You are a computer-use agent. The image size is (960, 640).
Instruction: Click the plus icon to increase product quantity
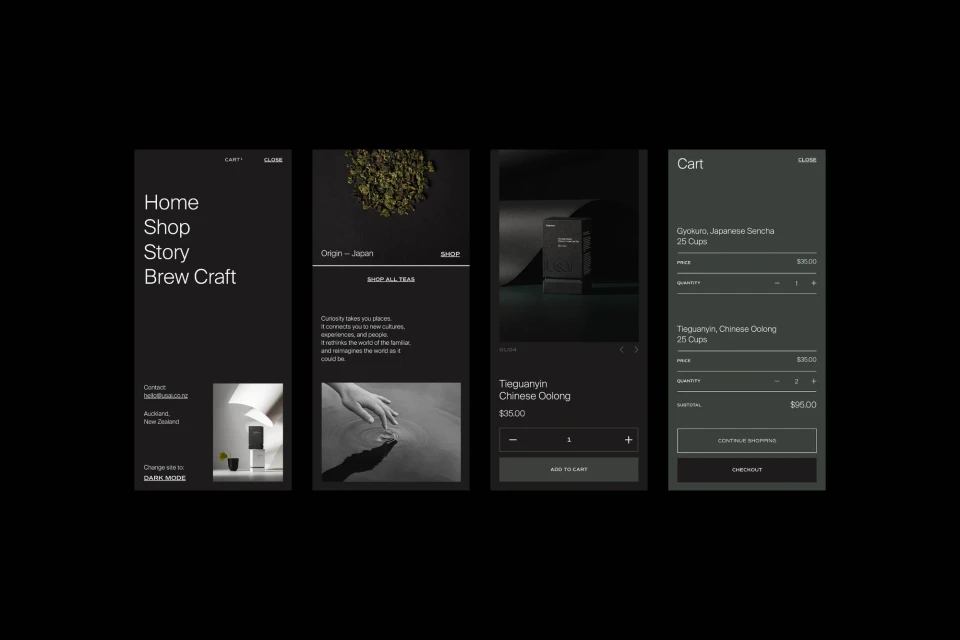628,439
